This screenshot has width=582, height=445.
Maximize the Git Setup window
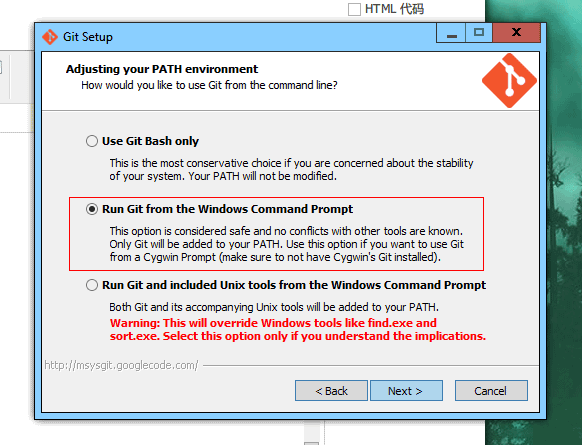click(479, 33)
